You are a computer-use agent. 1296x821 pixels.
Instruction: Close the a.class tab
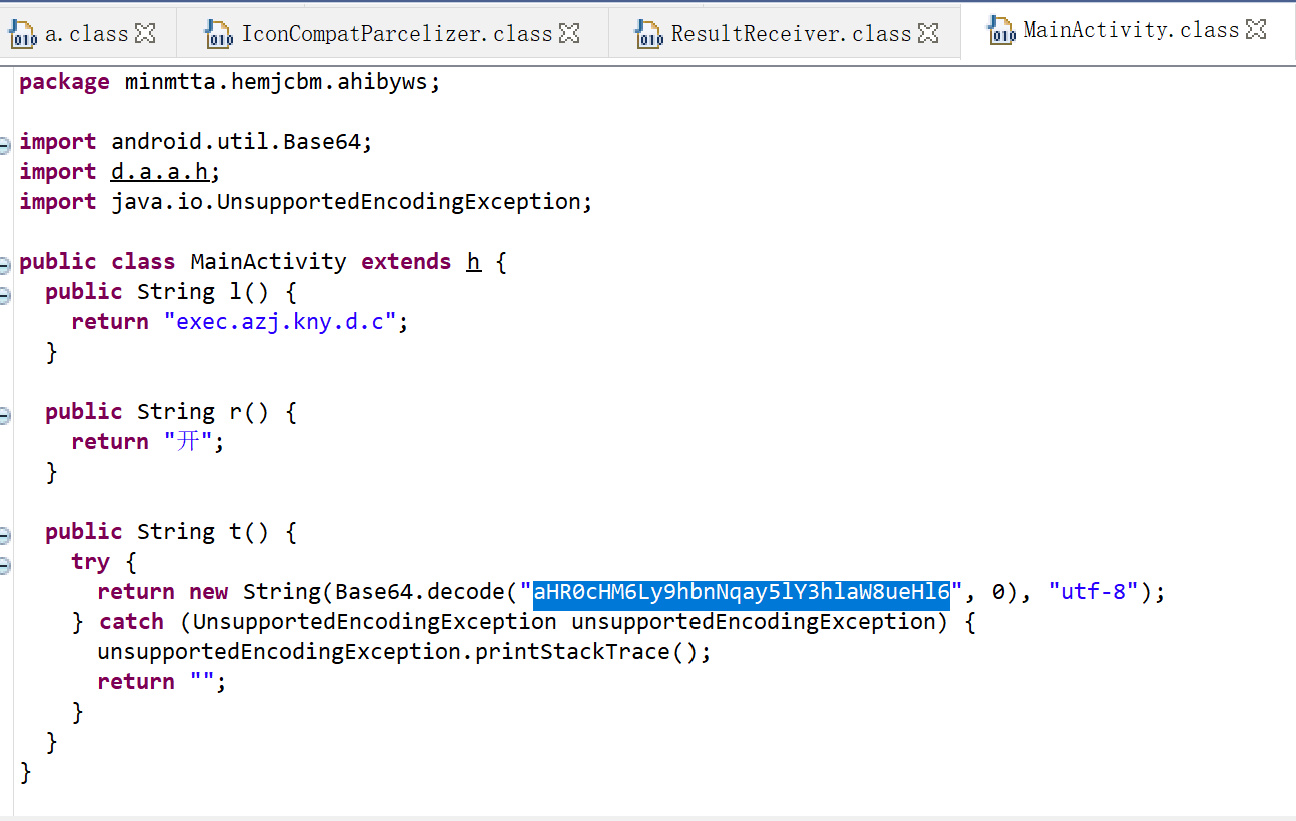[x=145, y=34]
